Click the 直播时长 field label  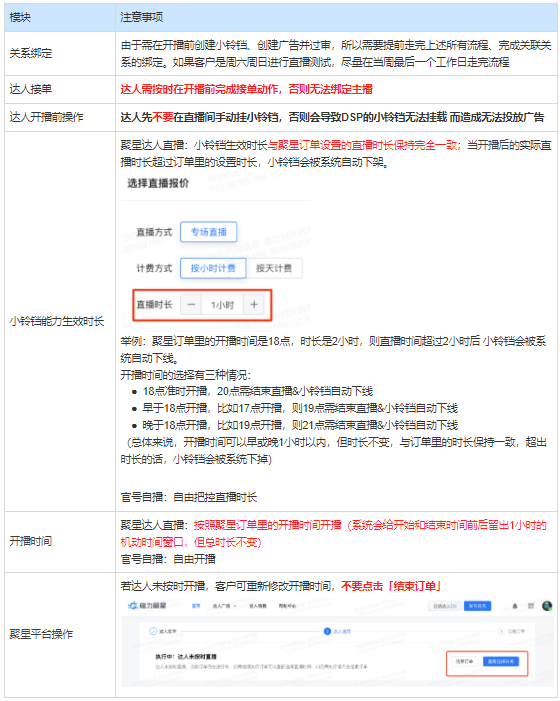point(154,305)
